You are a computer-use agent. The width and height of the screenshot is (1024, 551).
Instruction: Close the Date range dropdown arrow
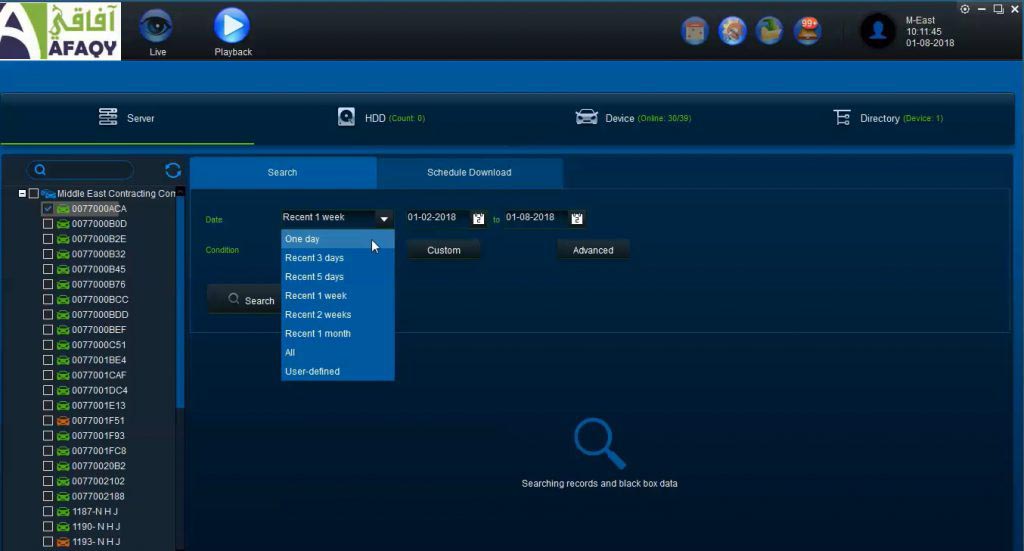click(384, 219)
